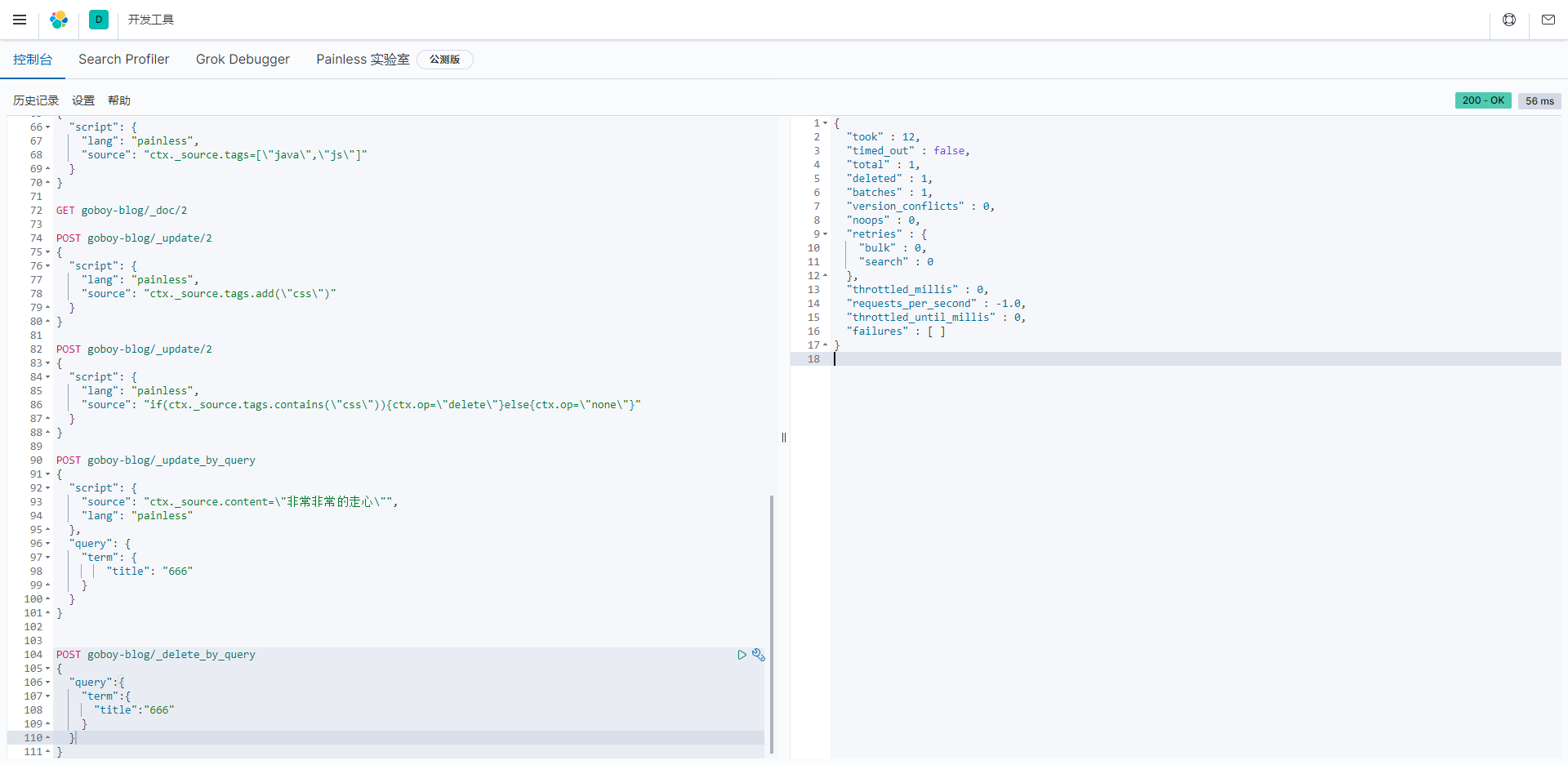Click the 公测版 beta badge
This screenshot has width=1568, height=765.
click(445, 60)
